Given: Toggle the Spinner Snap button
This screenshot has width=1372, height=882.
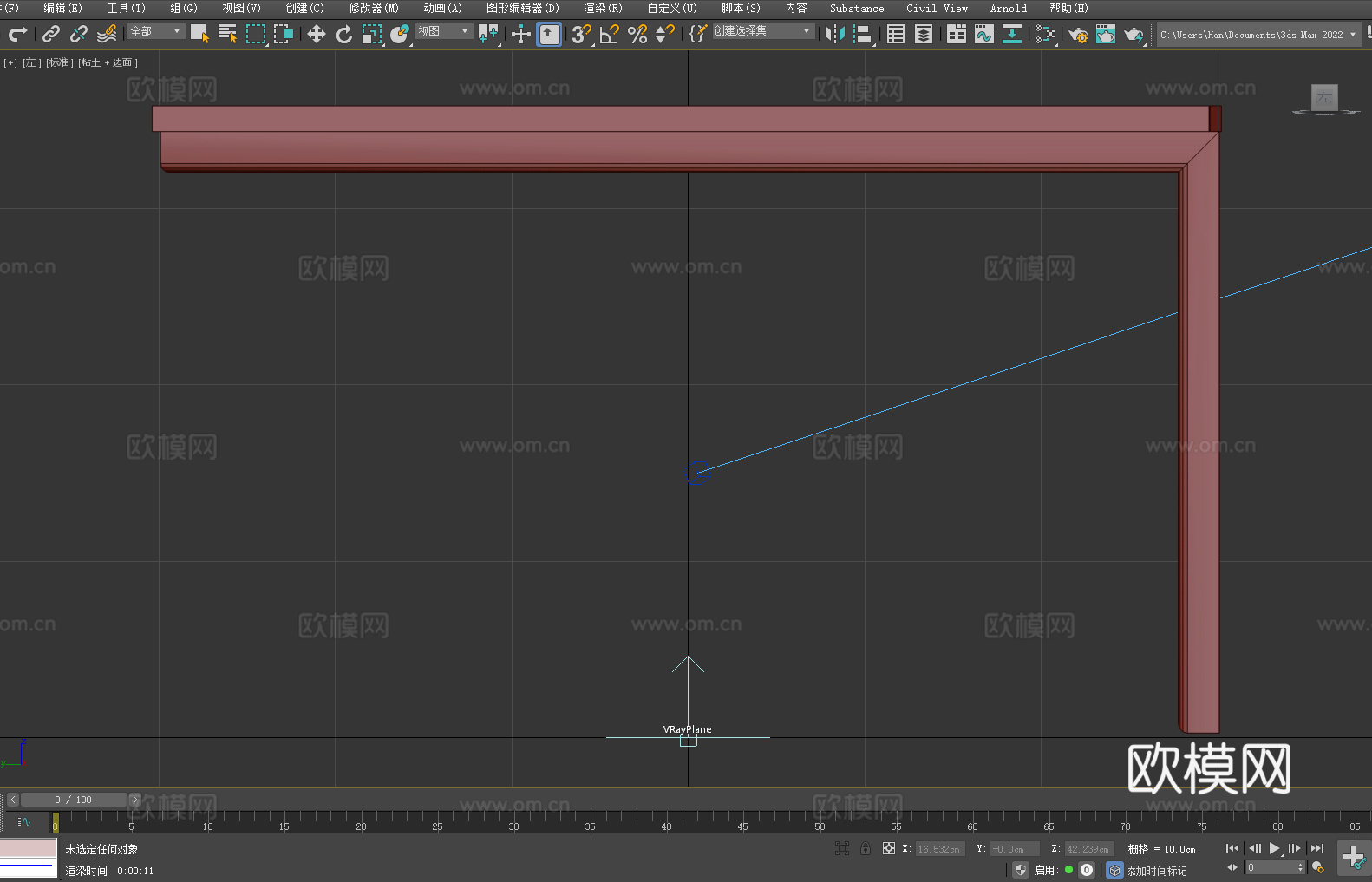Looking at the screenshot, I should coord(665,34).
